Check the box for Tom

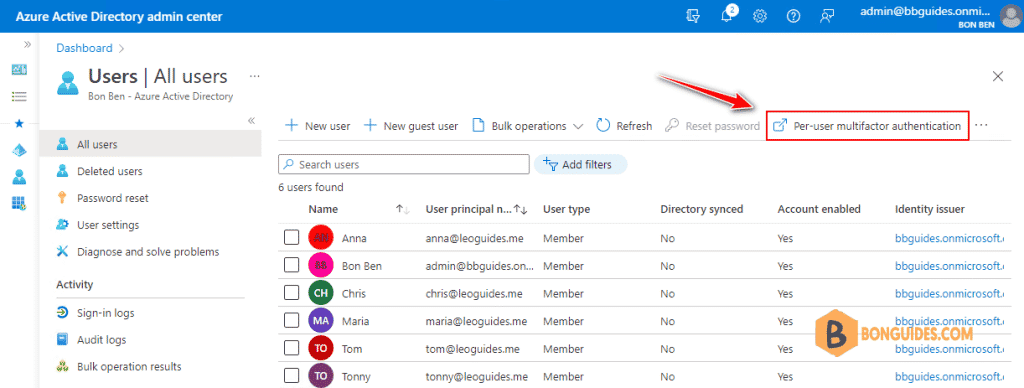(291, 348)
